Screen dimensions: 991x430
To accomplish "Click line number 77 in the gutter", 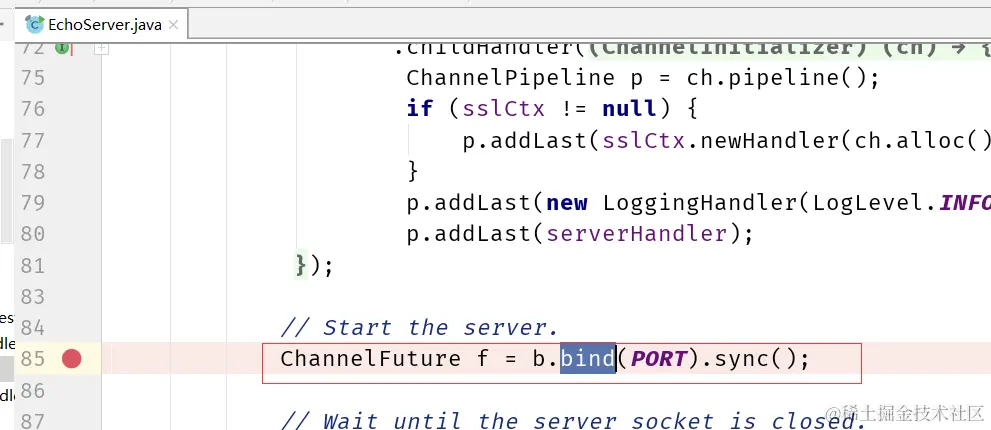I will (32, 140).
